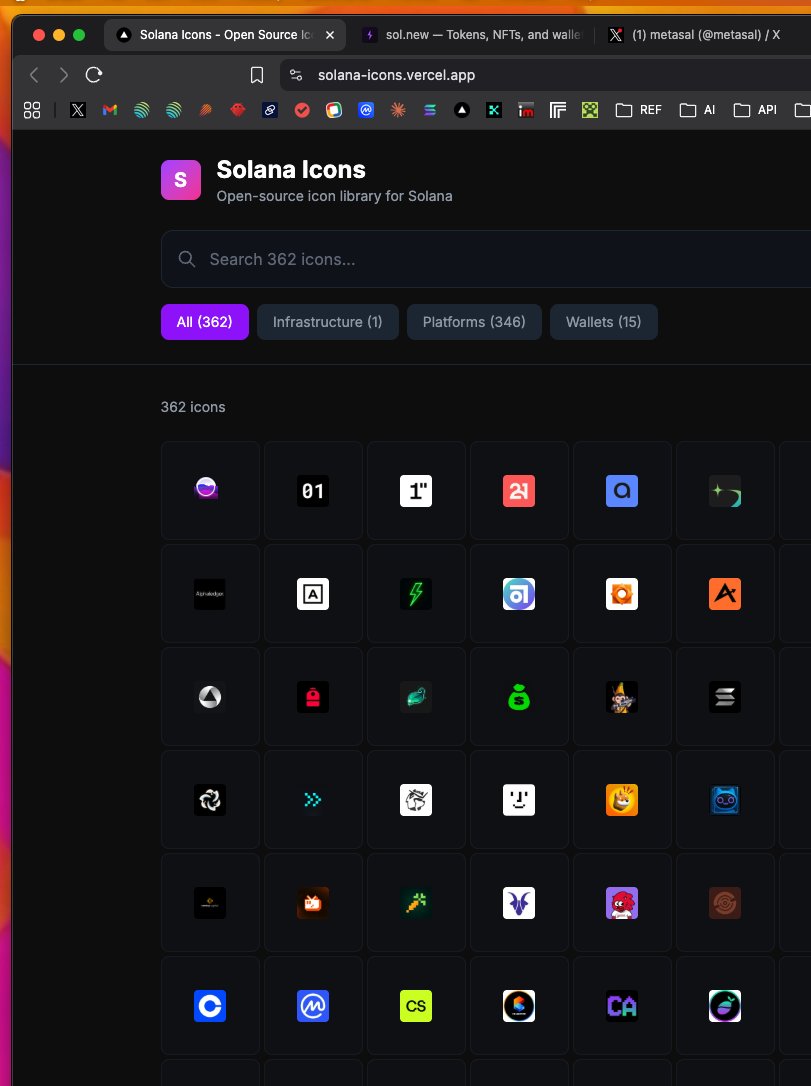
Task: Select the black tile with gold text
Action: click(210, 902)
